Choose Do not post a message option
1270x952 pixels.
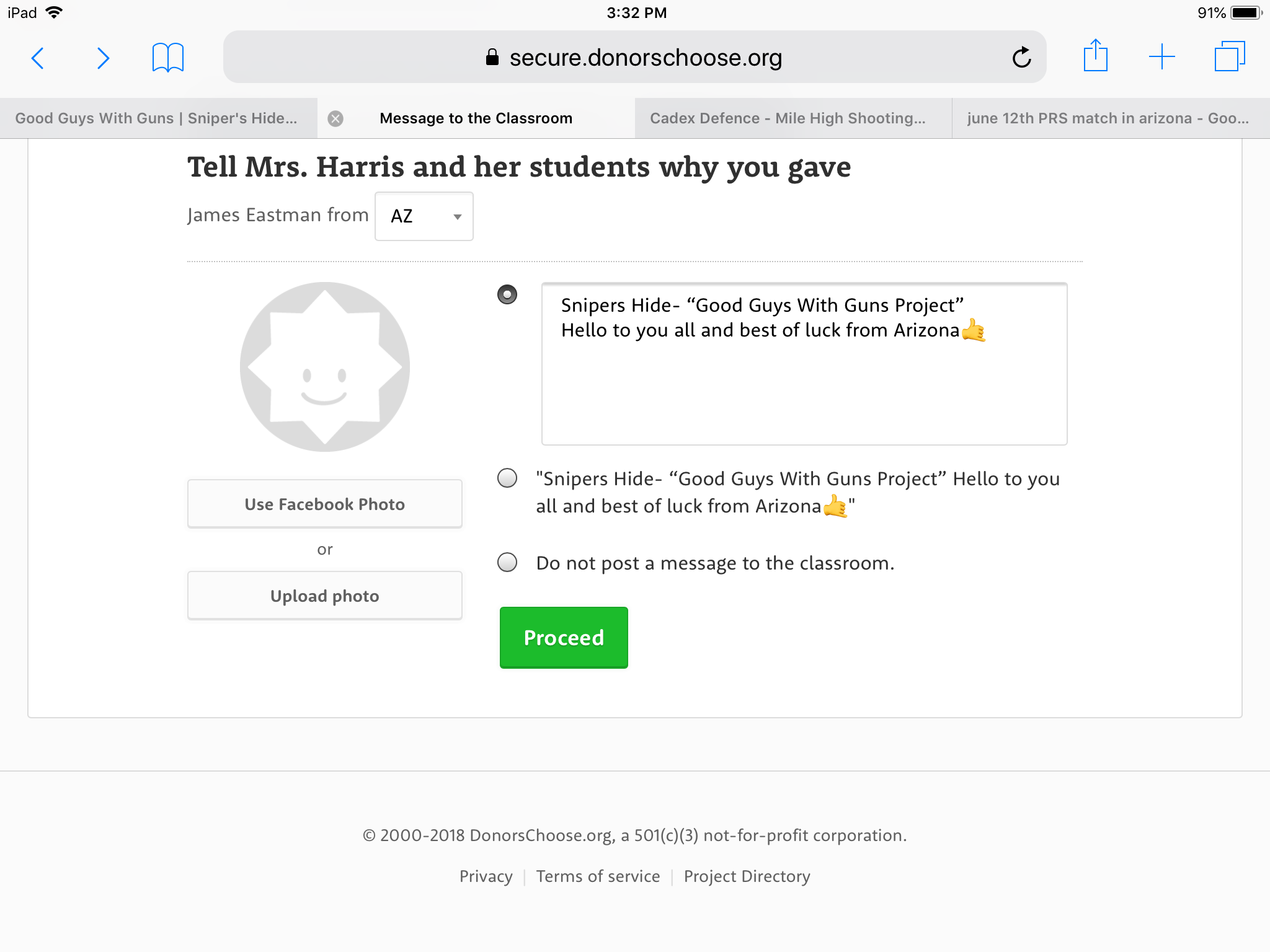507,562
